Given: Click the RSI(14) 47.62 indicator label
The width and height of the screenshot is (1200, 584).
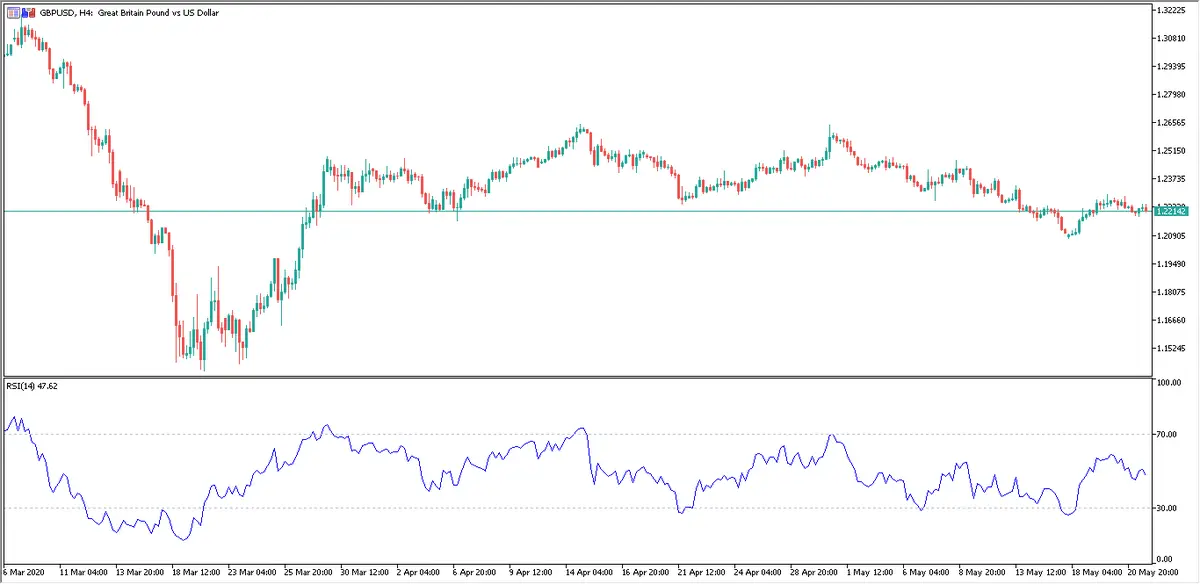Looking at the screenshot, I should 32,385.
